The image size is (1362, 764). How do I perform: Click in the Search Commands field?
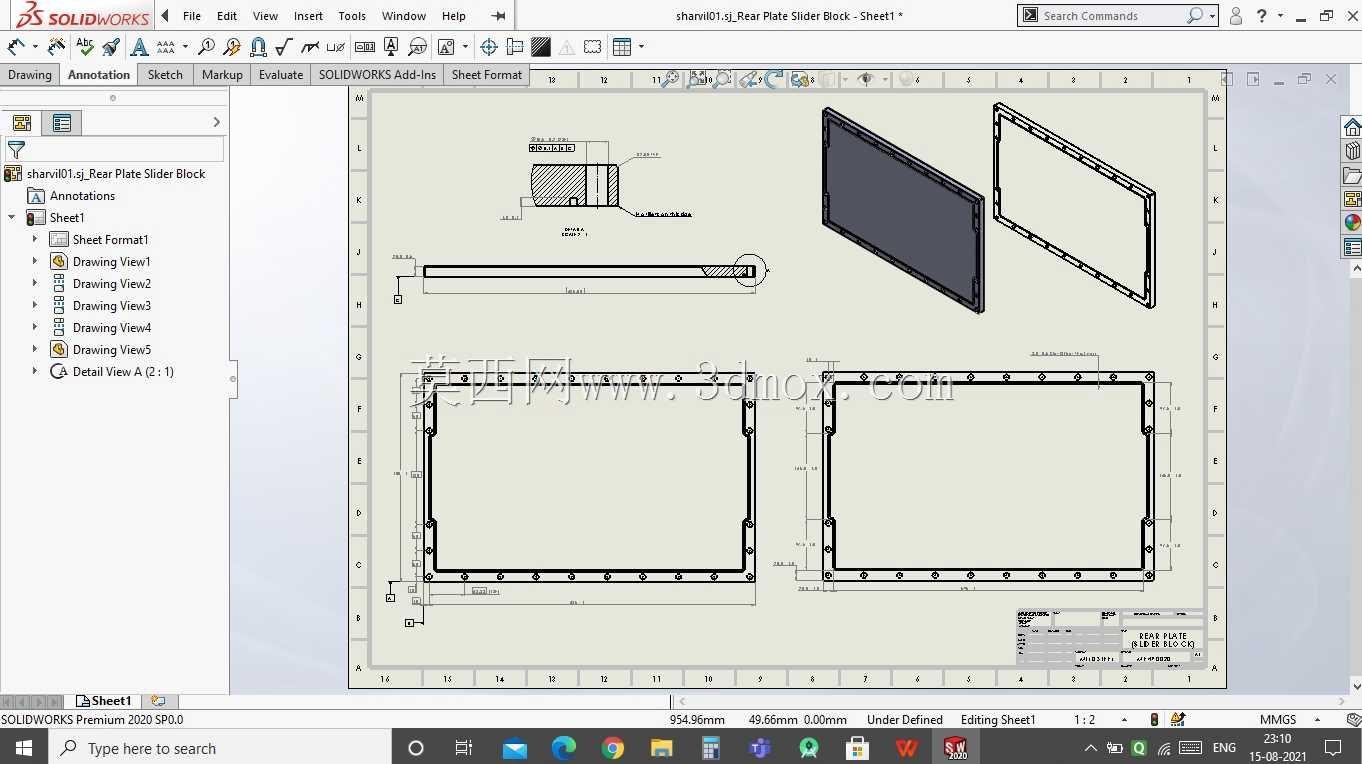(x=1112, y=16)
